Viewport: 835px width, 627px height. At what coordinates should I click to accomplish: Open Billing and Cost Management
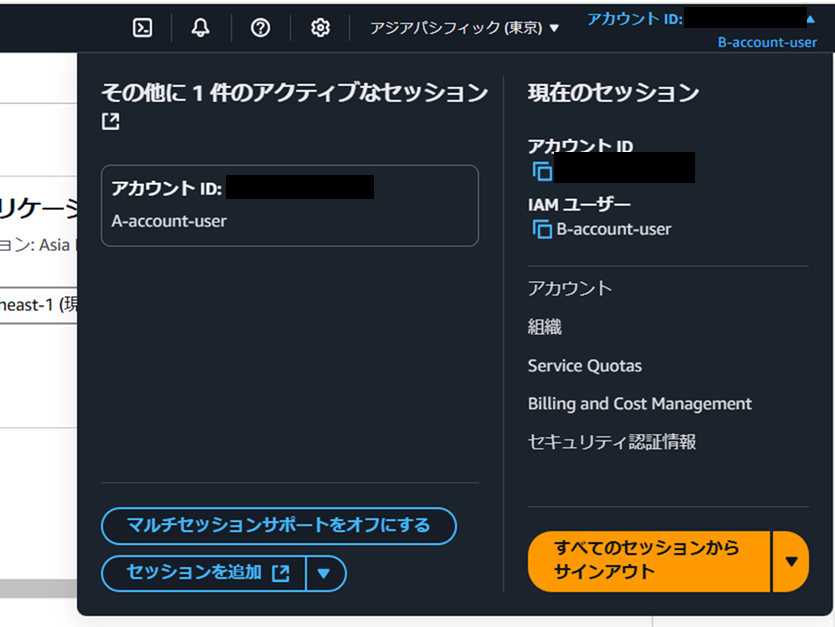[640, 404]
